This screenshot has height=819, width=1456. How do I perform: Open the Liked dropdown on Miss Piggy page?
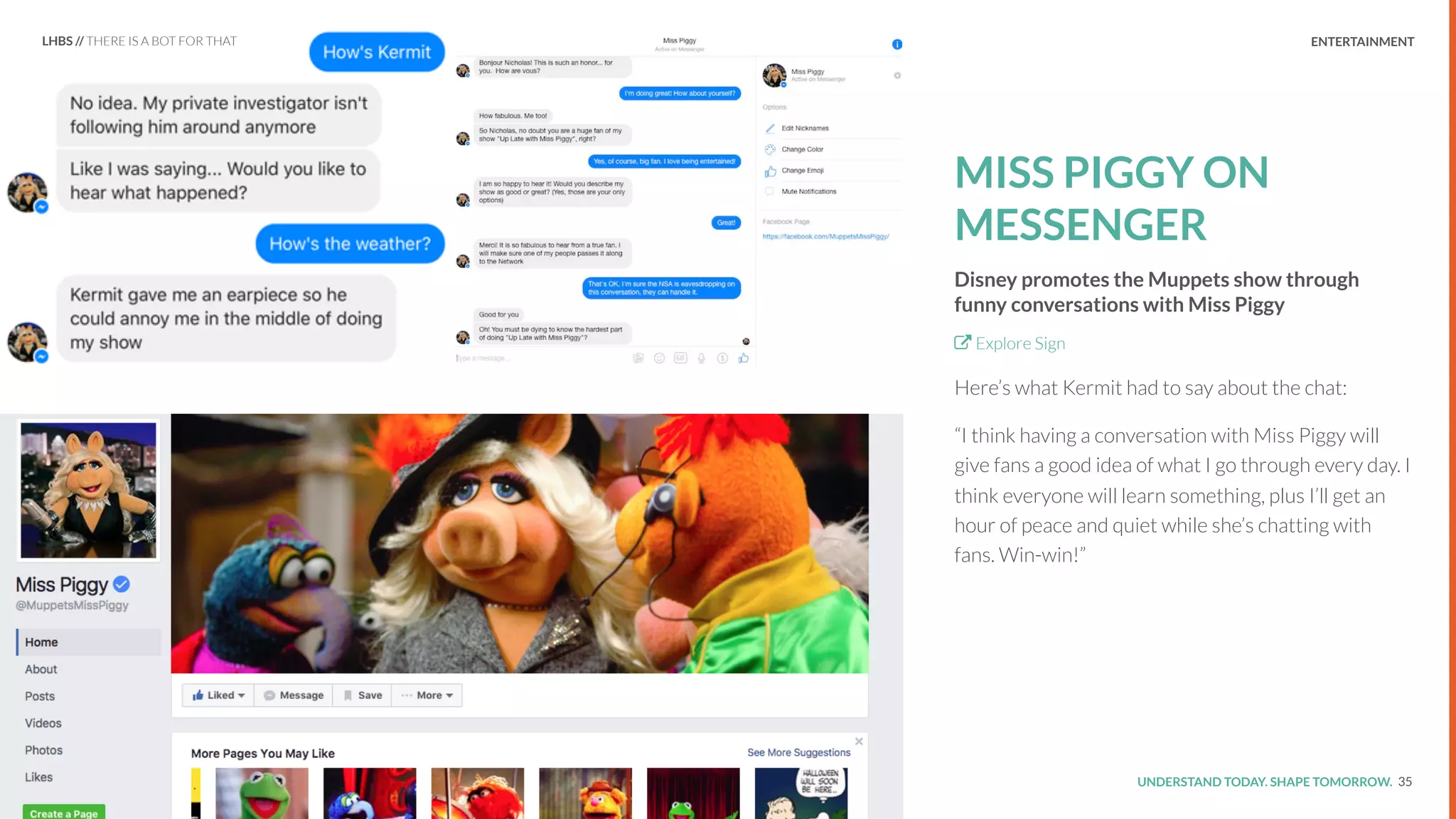click(218, 695)
